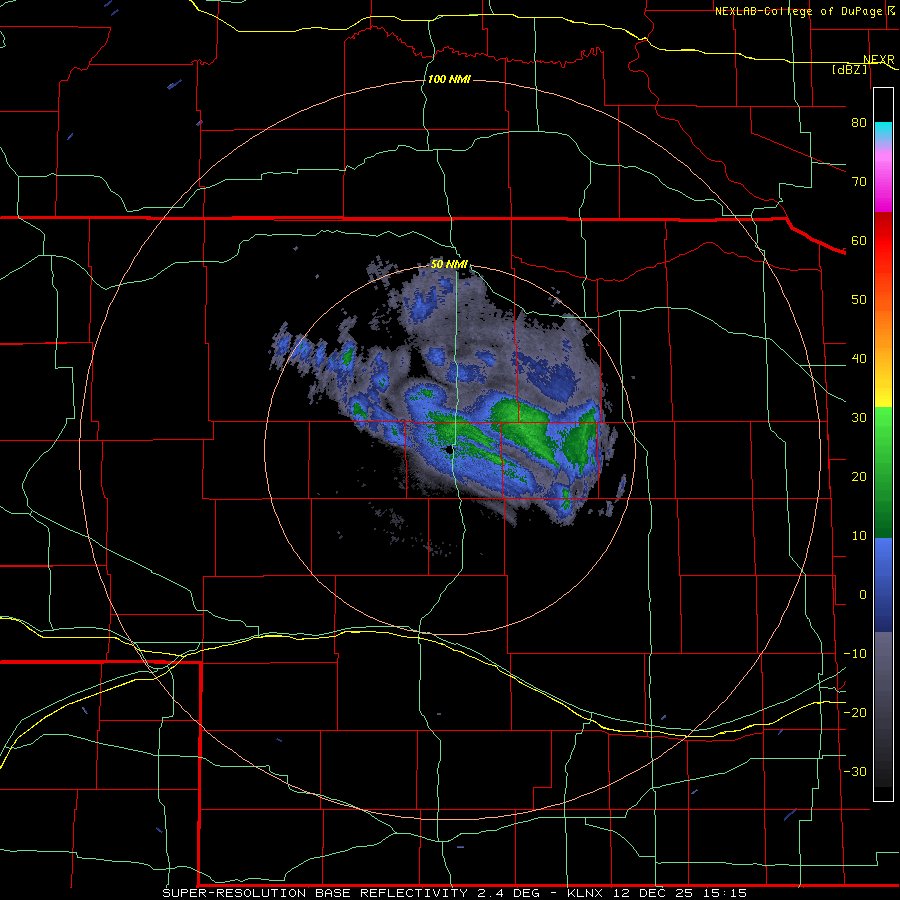The image size is (900, 900).
Task: Click the "50 NMI" range ring label
Action: [x=449, y=264]
